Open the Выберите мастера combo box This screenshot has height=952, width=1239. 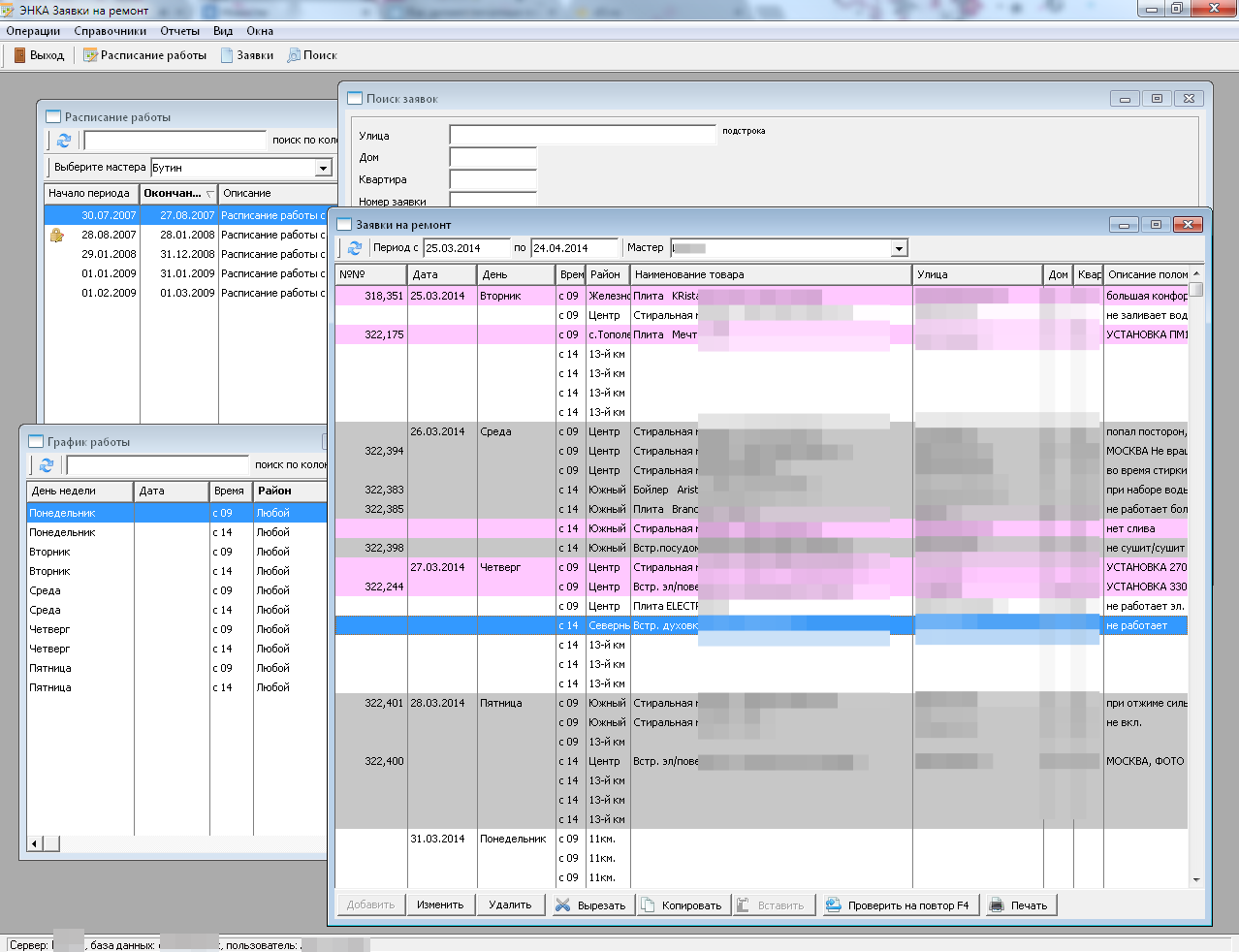click(323, 168)
